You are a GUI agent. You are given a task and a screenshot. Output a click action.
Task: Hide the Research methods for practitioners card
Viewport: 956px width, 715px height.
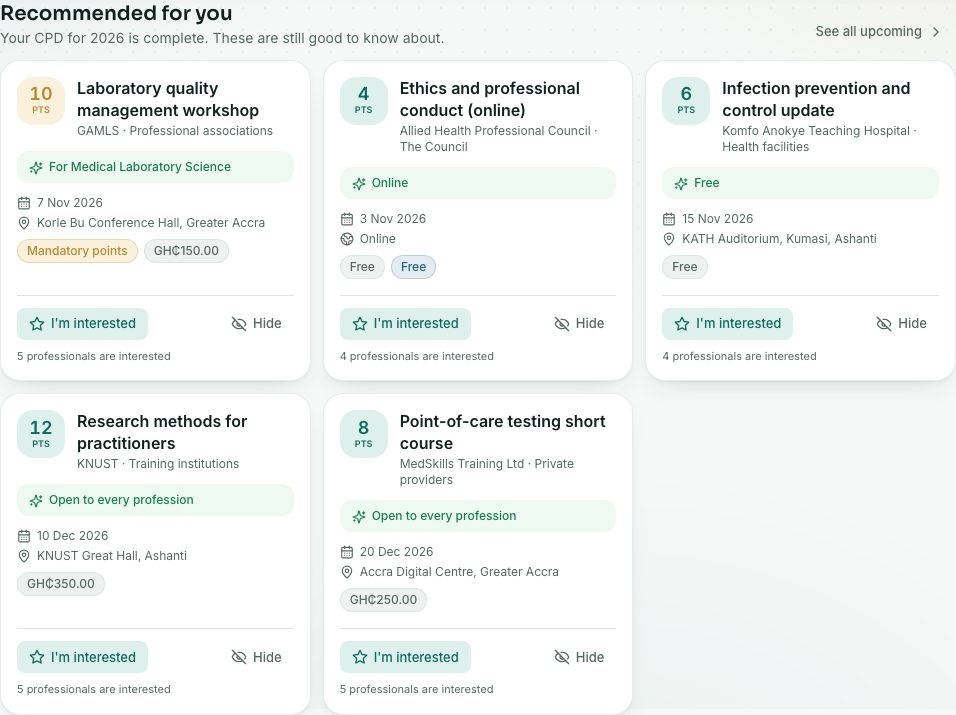[x=257, y=657]
